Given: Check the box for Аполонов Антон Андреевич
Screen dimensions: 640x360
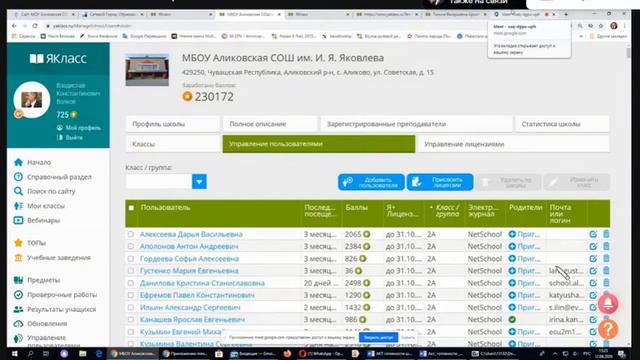Looking at the screenshot, I should 131,247.
